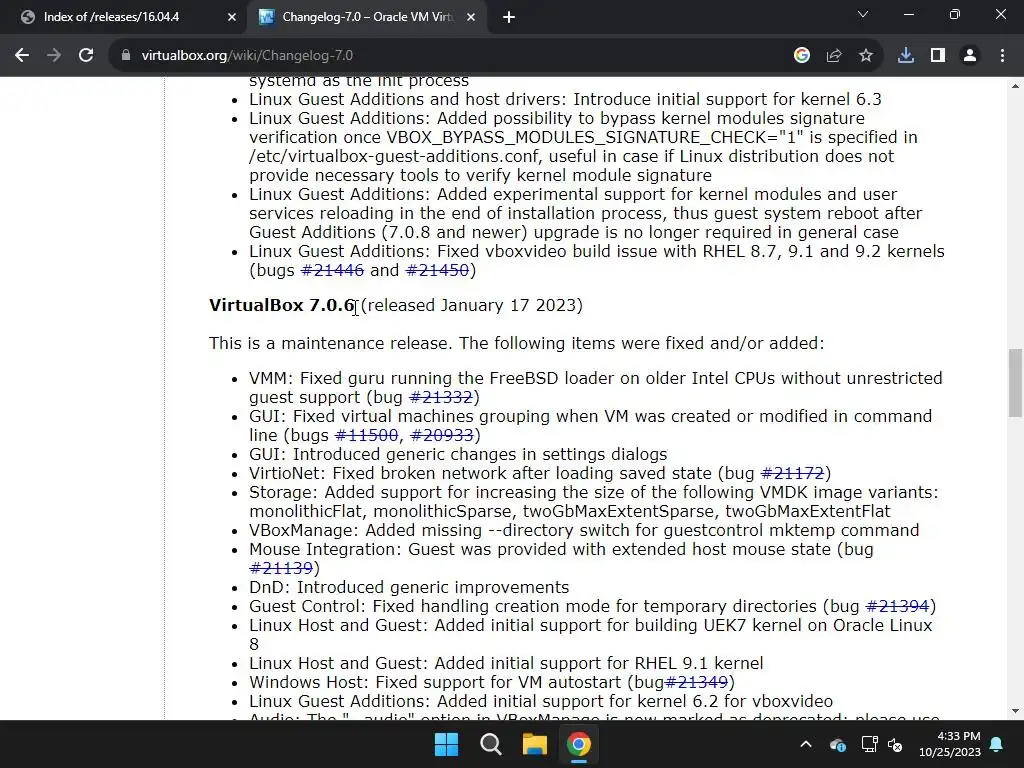Open the clock and date 4:33 PM

coord(950,744)
